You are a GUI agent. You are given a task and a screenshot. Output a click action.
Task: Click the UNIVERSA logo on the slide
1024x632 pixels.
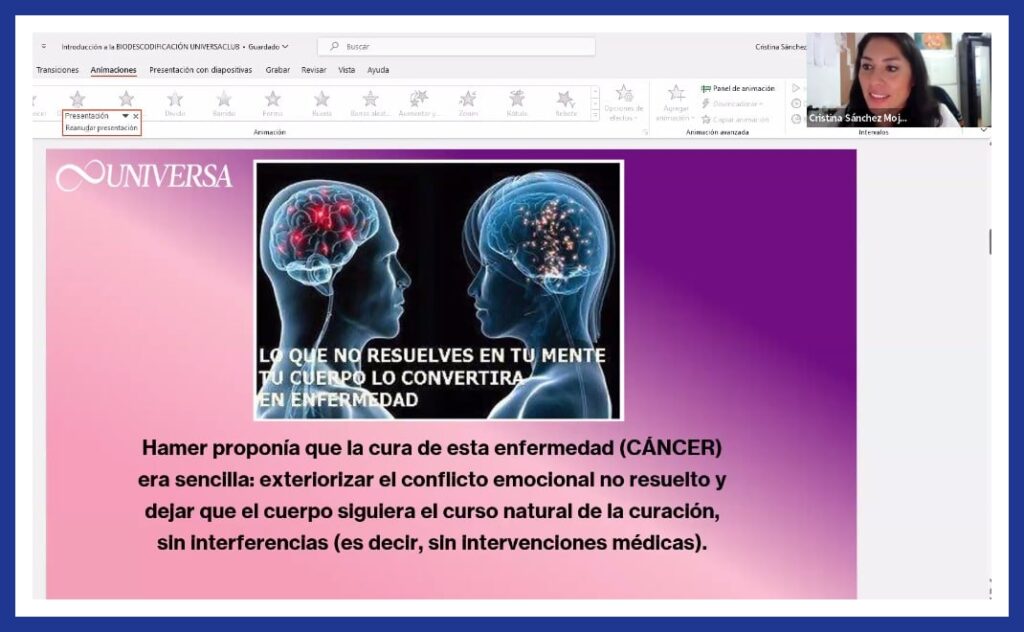click(x=144, y=176)
